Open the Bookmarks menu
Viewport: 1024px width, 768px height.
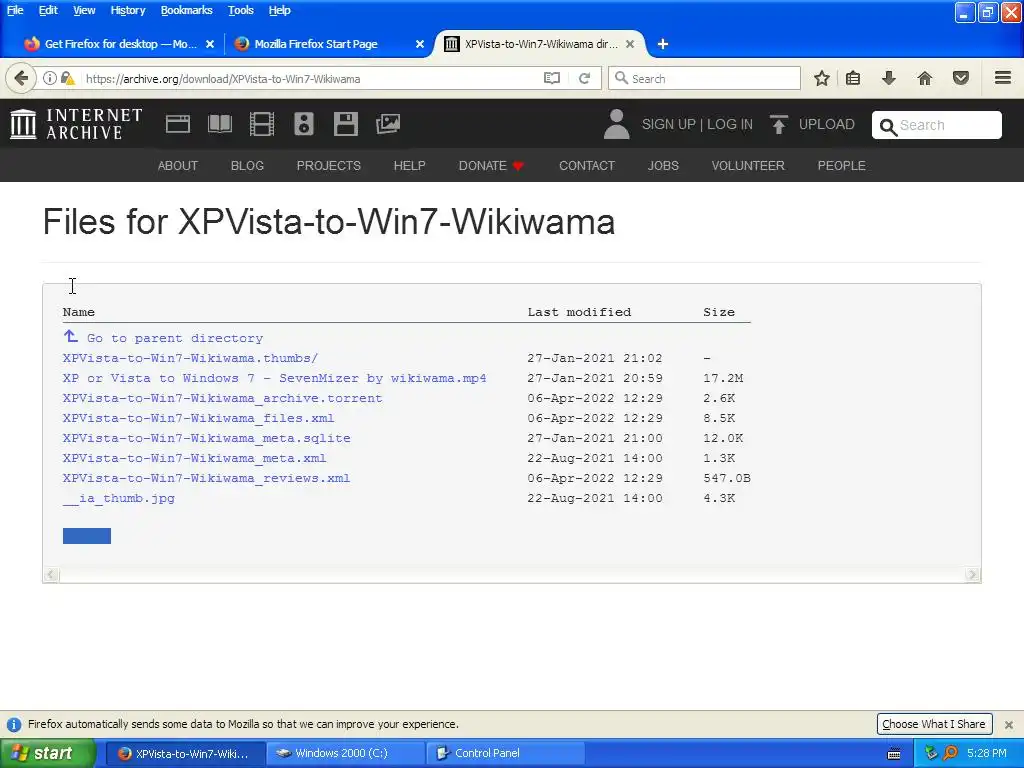[187, 10]
